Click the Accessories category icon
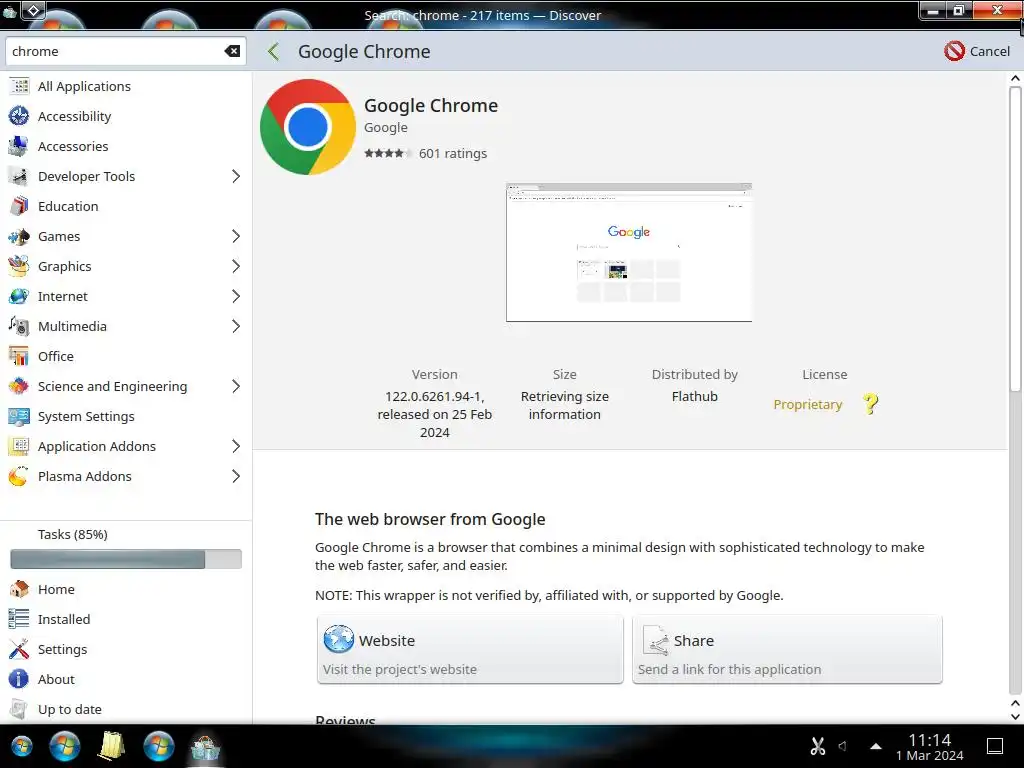The width and height of the screenshot is (1024, 768). [x=19, y=146]
